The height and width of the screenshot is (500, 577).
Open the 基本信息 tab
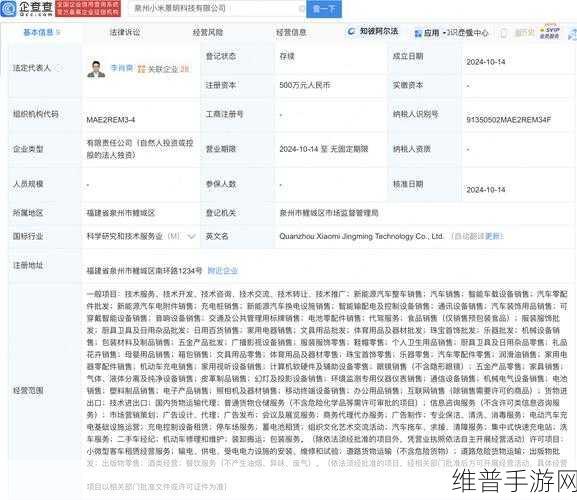[41, 32]
